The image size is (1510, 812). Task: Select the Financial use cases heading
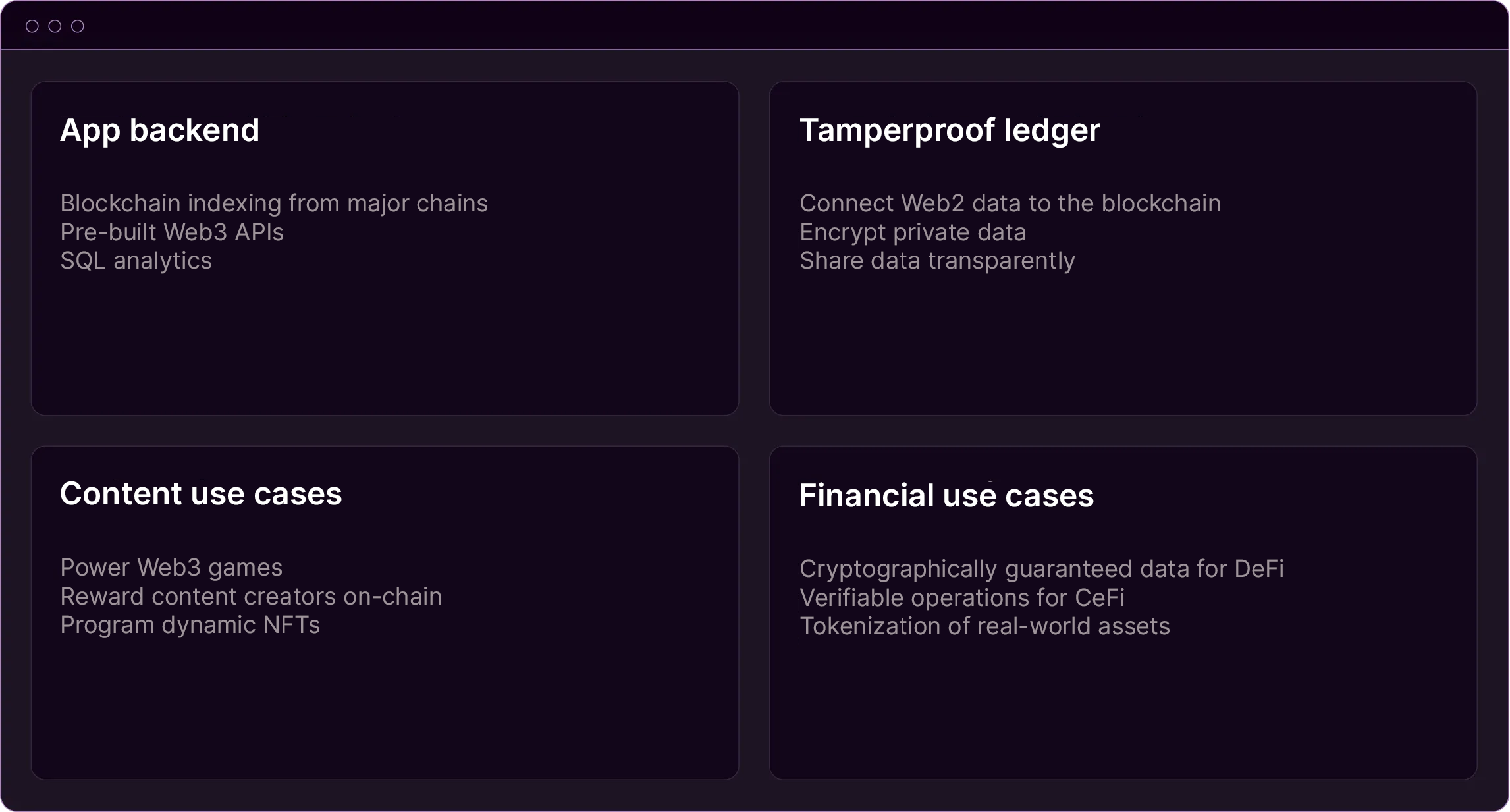(x=946, y=495)
